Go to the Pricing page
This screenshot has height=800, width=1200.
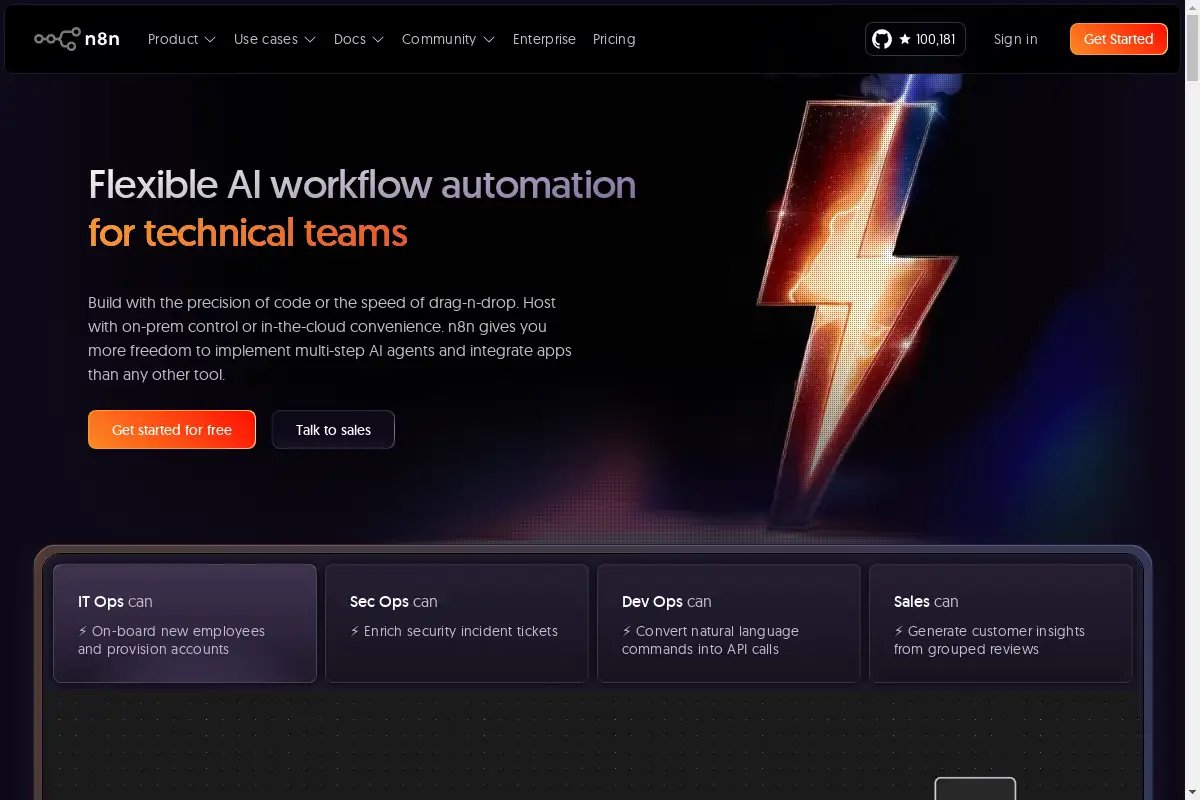point(614,39)
